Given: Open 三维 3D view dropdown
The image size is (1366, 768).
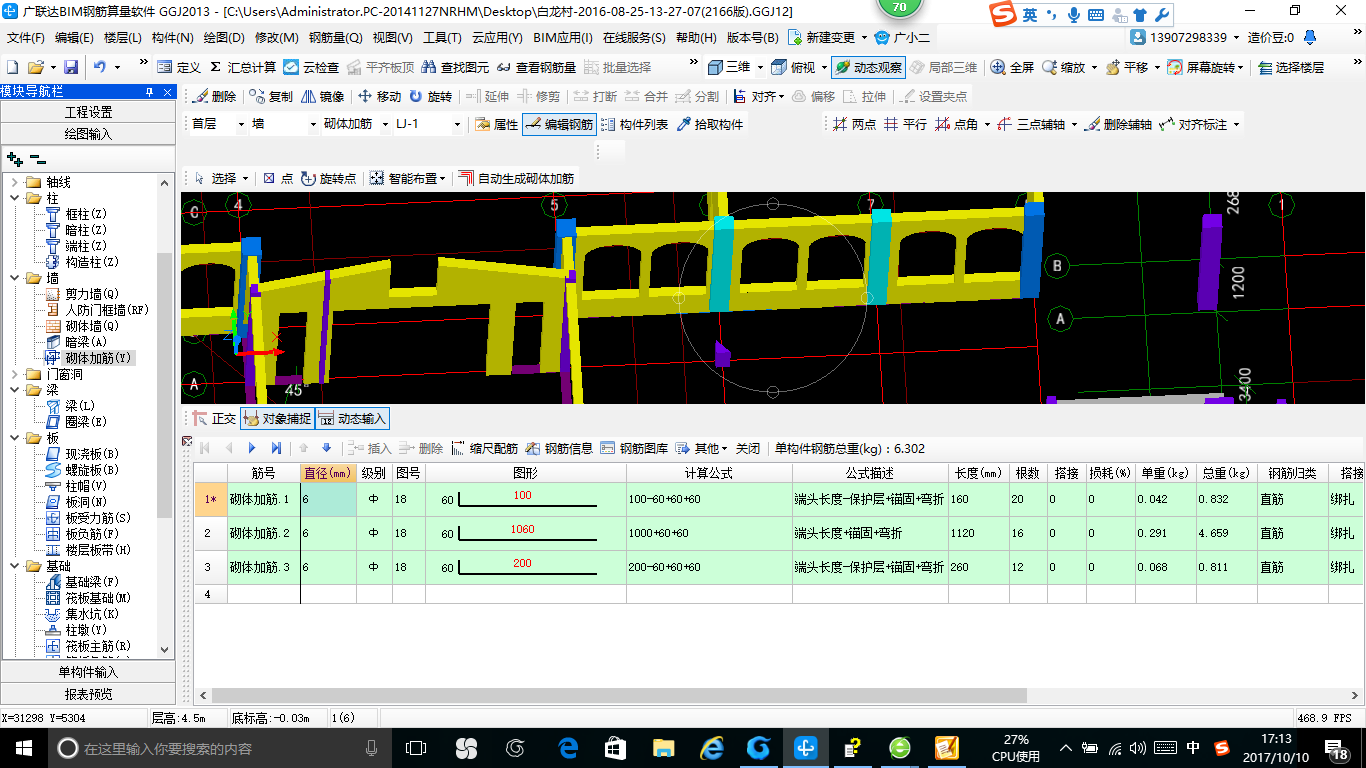Looking at the screenshot, I should (x=735, y=67).
